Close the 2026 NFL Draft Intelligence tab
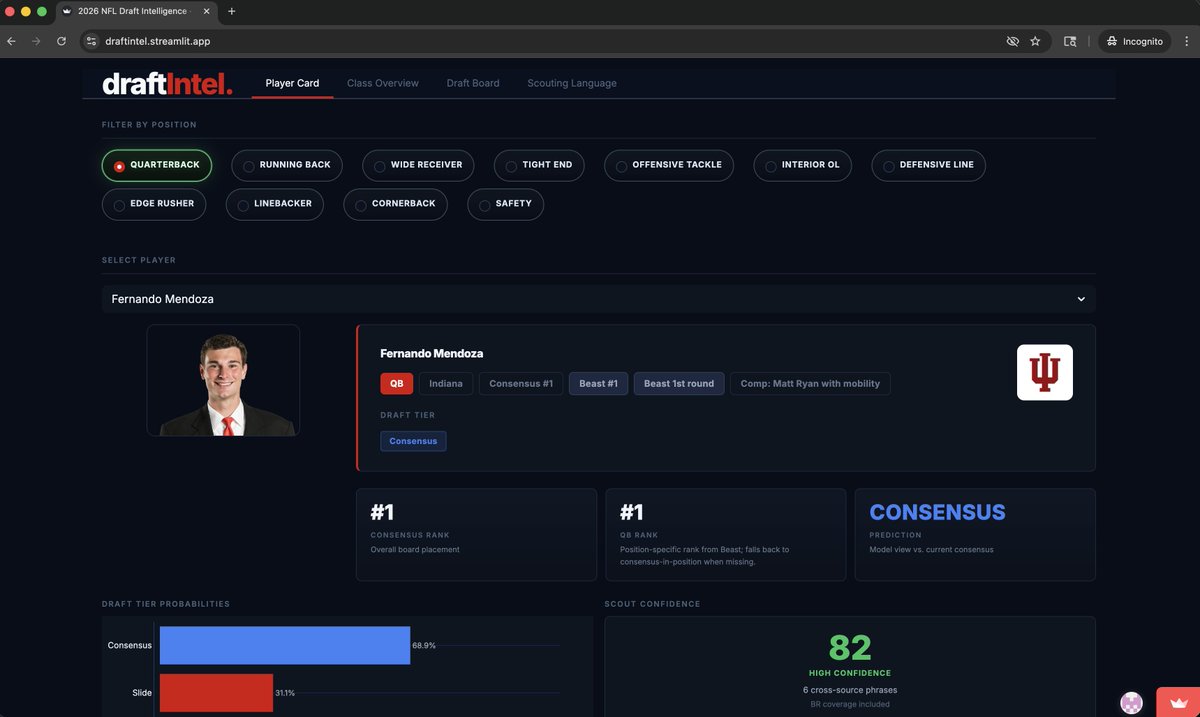1200x717 pixels. coord(208,11)
